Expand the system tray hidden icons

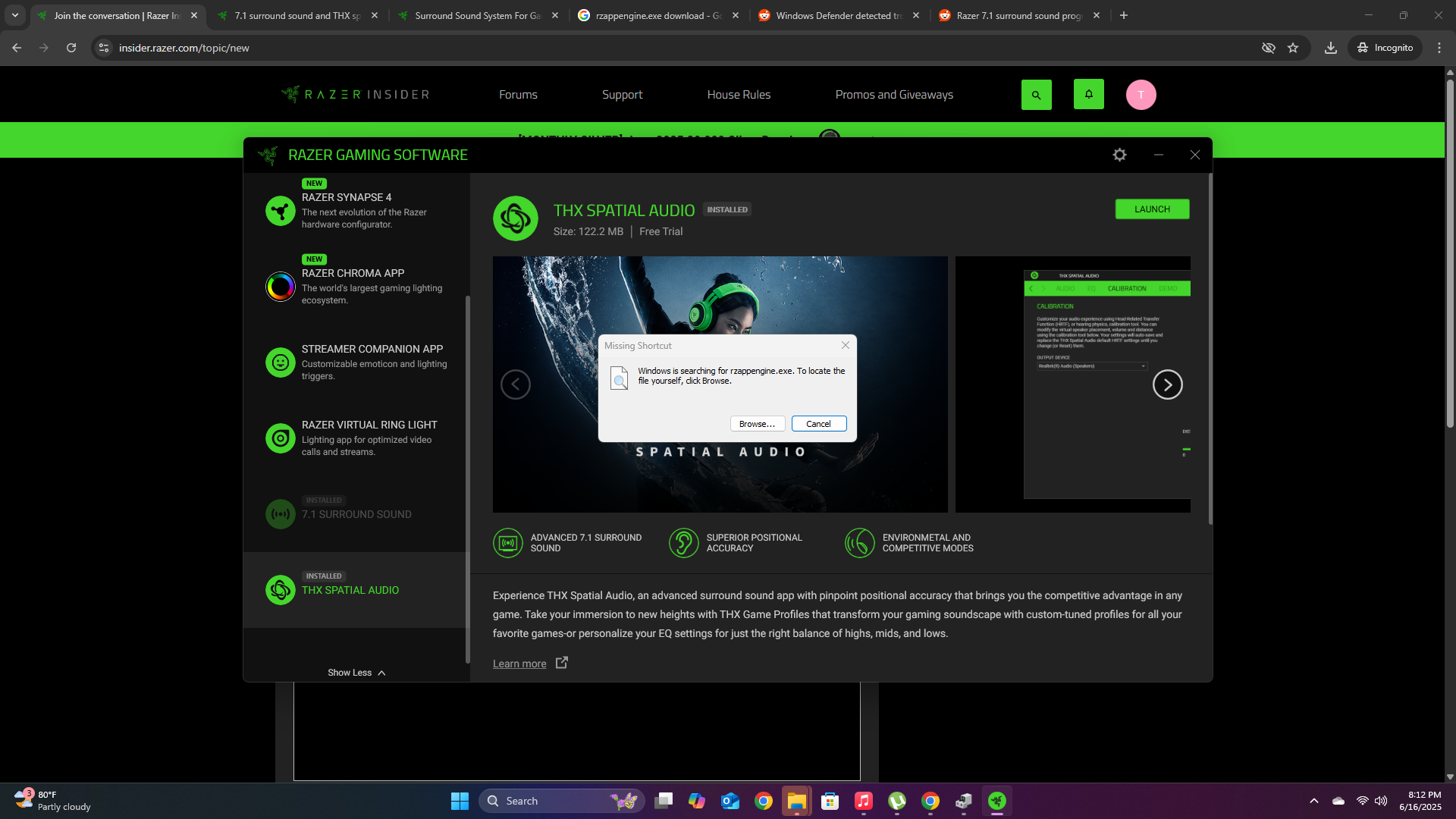(1314, 801)
